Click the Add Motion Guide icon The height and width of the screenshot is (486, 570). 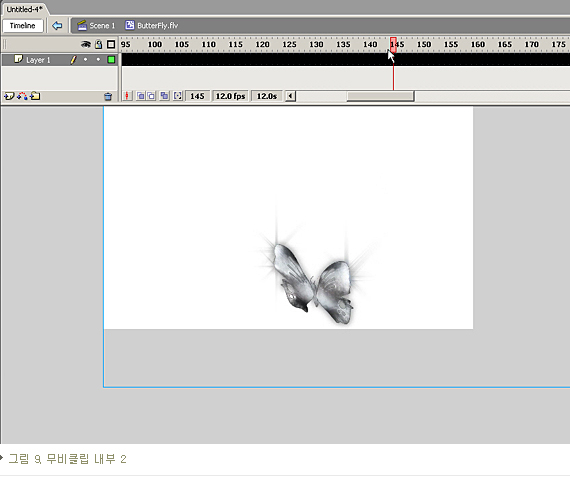(x=22, y=96)
